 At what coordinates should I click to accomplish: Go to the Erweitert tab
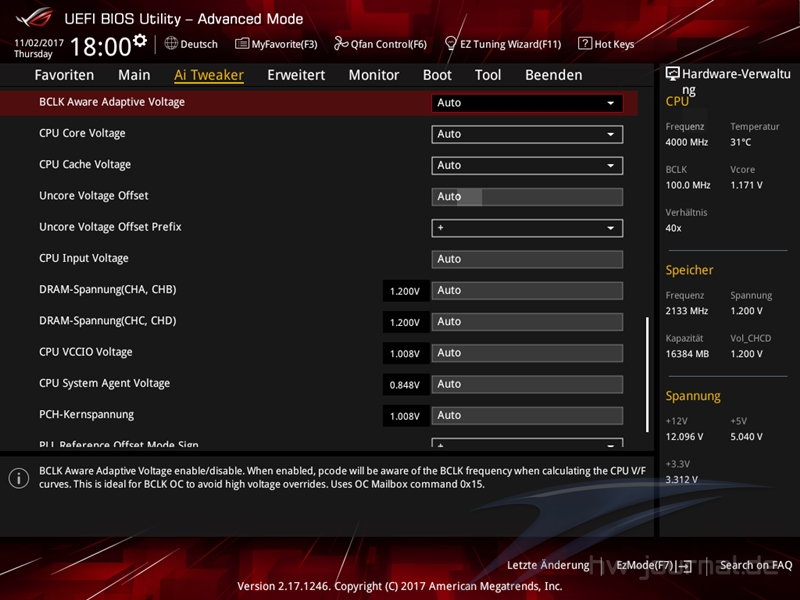(296, 75)
